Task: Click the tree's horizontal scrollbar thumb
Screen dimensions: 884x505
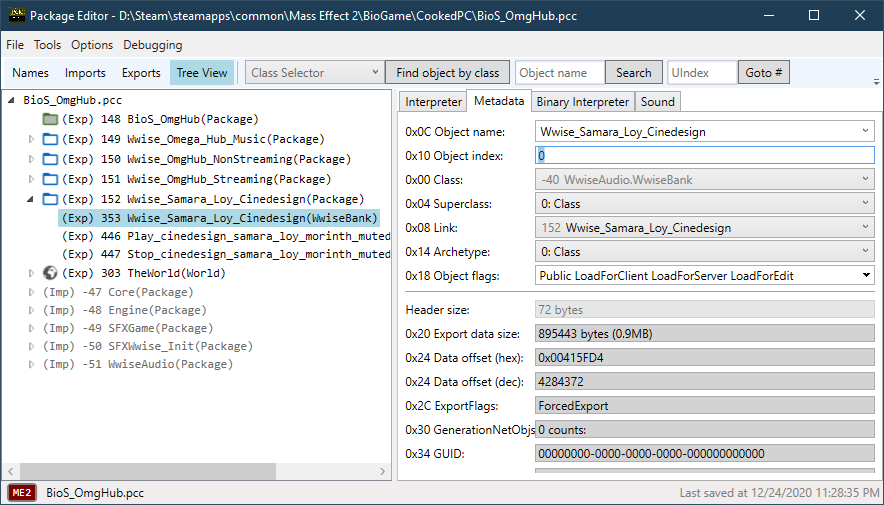Action: pyautogui.click(x=148, y=471)
